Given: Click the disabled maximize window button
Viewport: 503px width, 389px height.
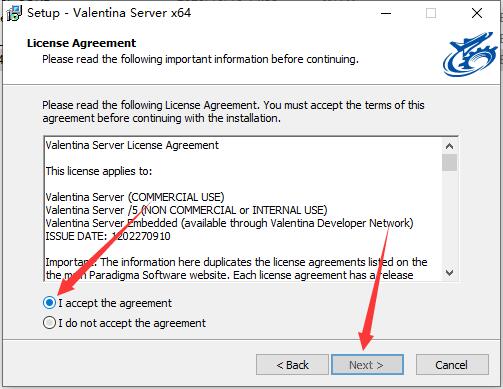Looking at the screenshot, I should tap(431, 13).
